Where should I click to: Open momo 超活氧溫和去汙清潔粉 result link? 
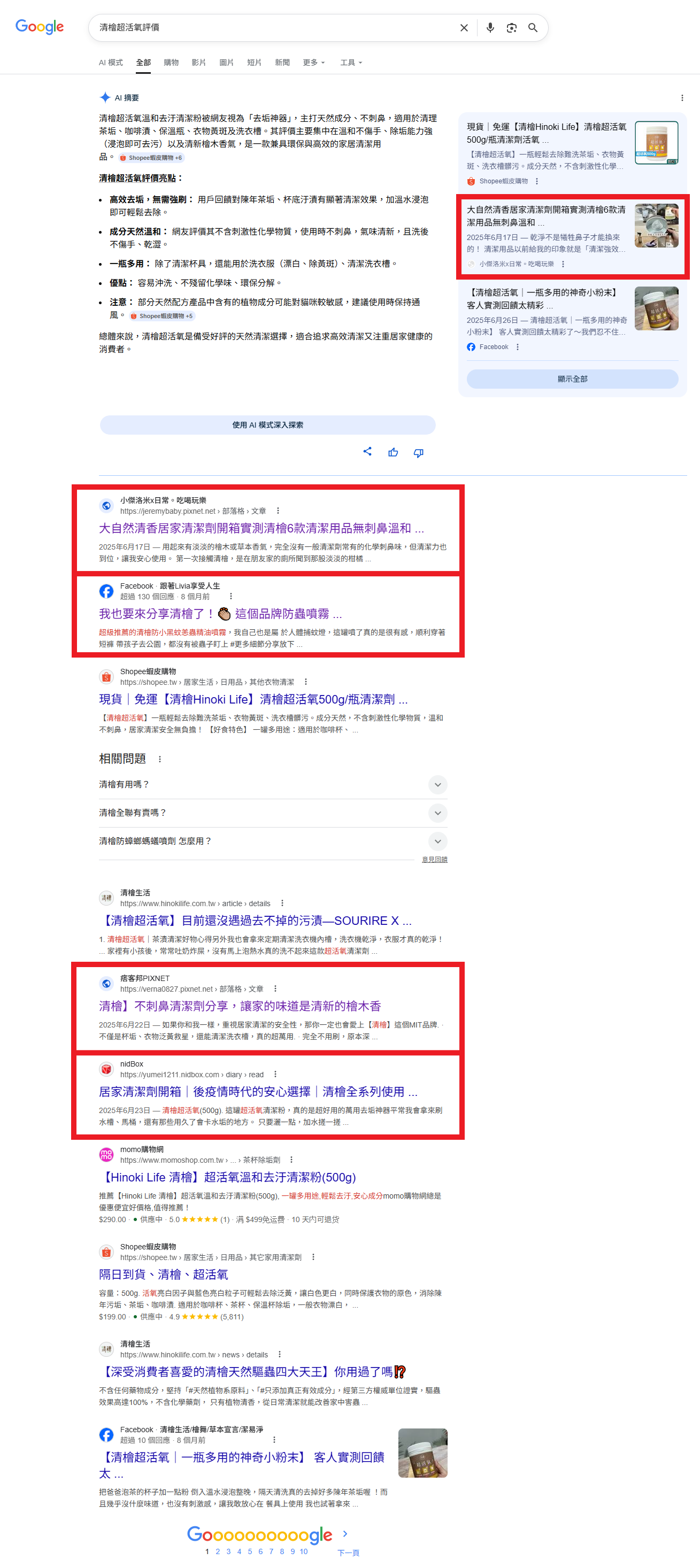coord(227,1177)
